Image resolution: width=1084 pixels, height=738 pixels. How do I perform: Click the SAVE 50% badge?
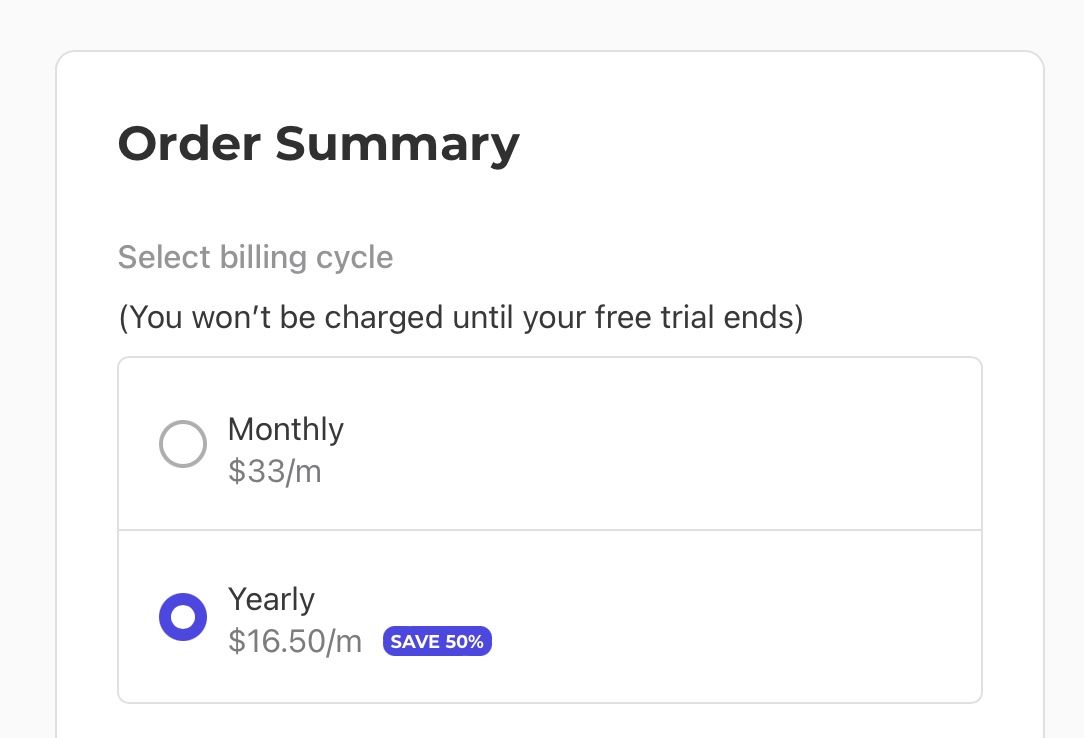pos(437,642)
